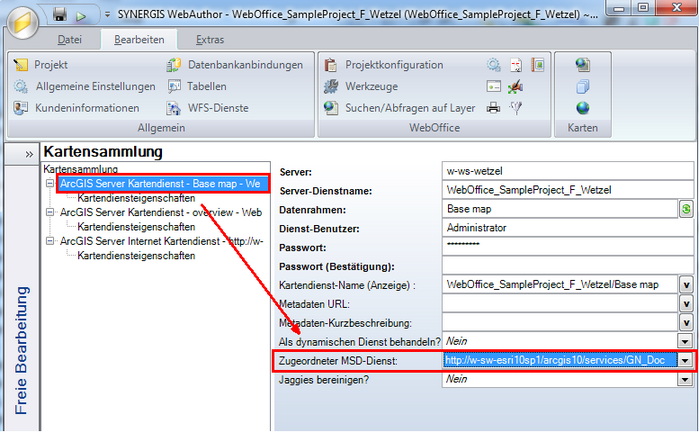Open the Jaggies bereinigen dropdown
The width and height of the screenshot is (699, 433).
685,380
